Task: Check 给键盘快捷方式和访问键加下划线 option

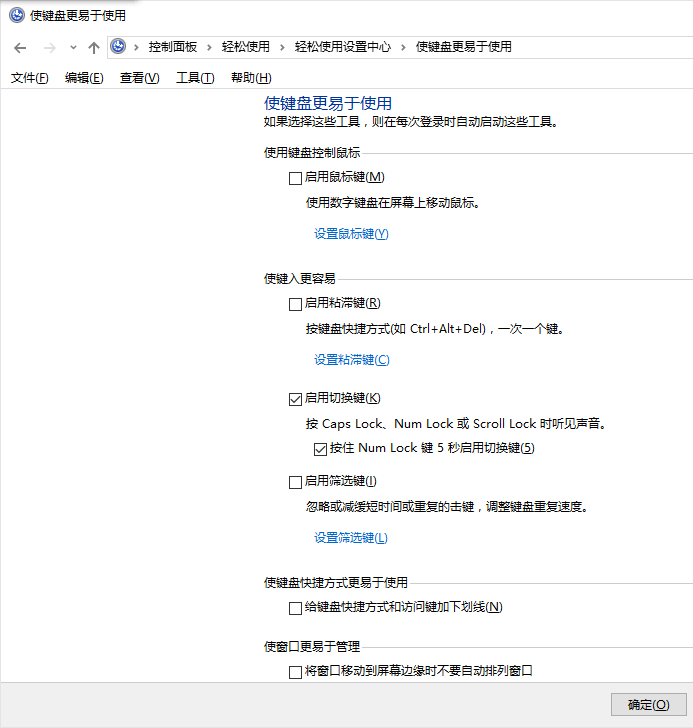Action: (x=295, y=608)
